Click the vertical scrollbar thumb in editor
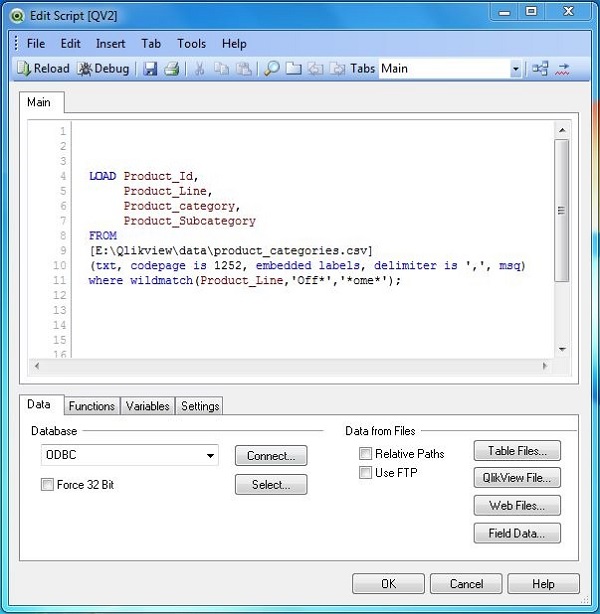 (562, 210)
